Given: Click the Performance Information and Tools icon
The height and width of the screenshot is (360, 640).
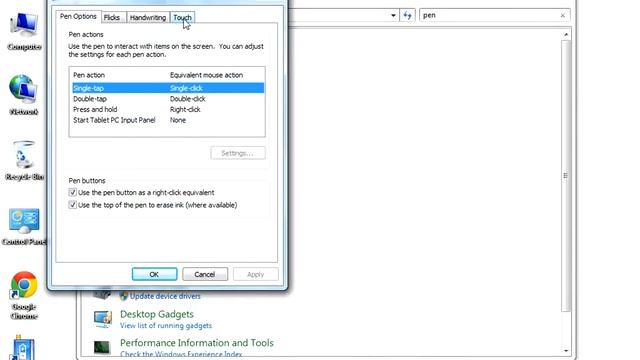Looking at the screenshot, I should coord(102,347).
